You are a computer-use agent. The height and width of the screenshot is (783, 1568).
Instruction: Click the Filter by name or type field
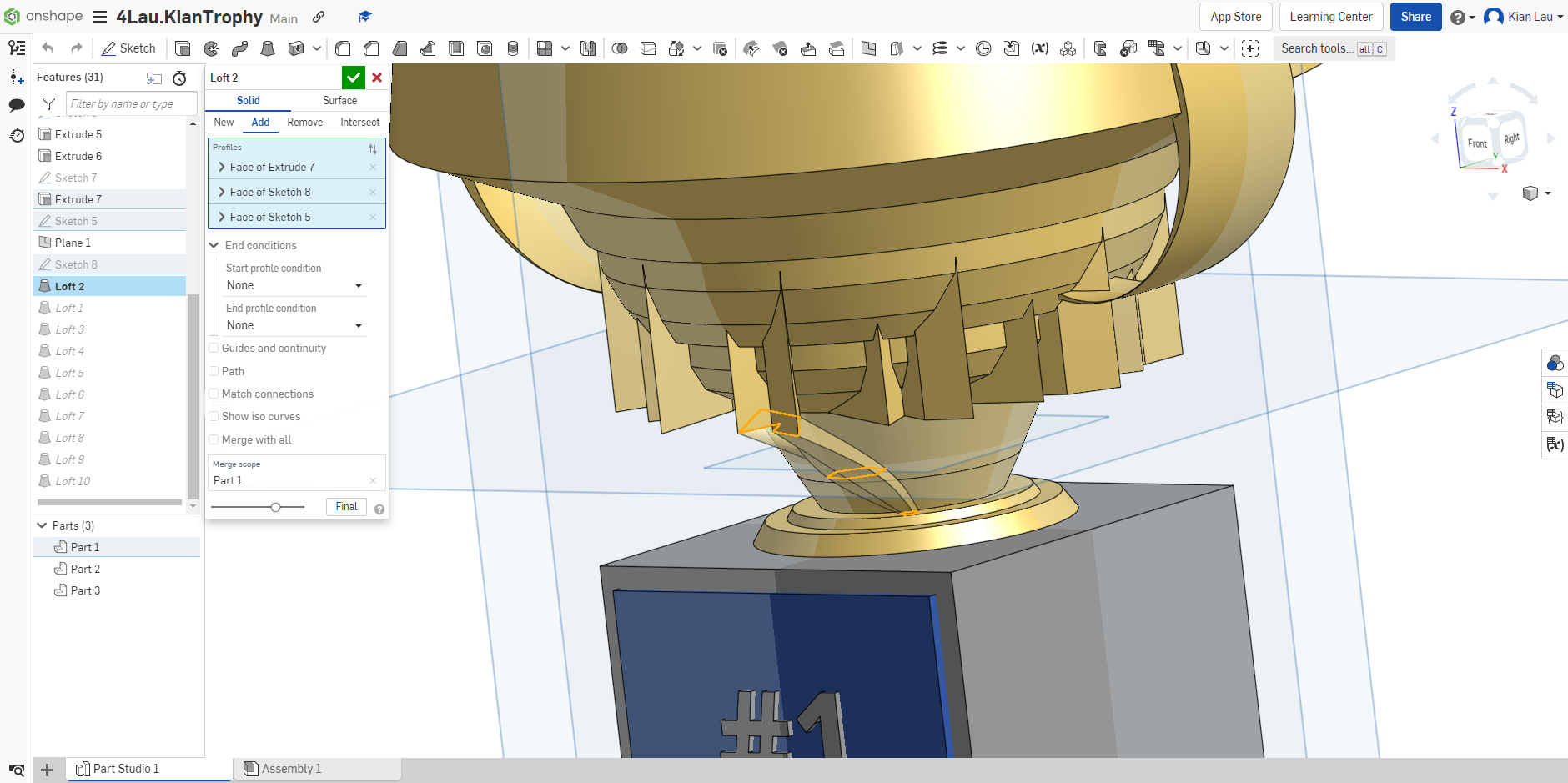(x=132, y=103)
